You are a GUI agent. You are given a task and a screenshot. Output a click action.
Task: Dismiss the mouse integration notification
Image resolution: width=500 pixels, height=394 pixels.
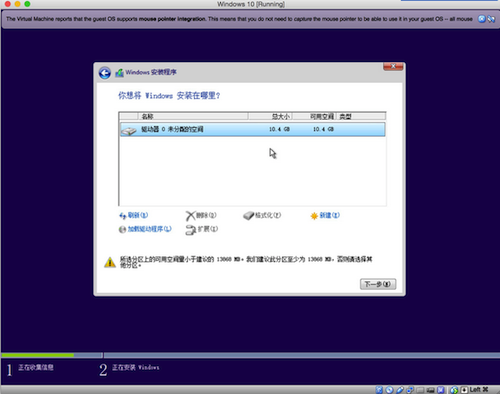point(482,19)
